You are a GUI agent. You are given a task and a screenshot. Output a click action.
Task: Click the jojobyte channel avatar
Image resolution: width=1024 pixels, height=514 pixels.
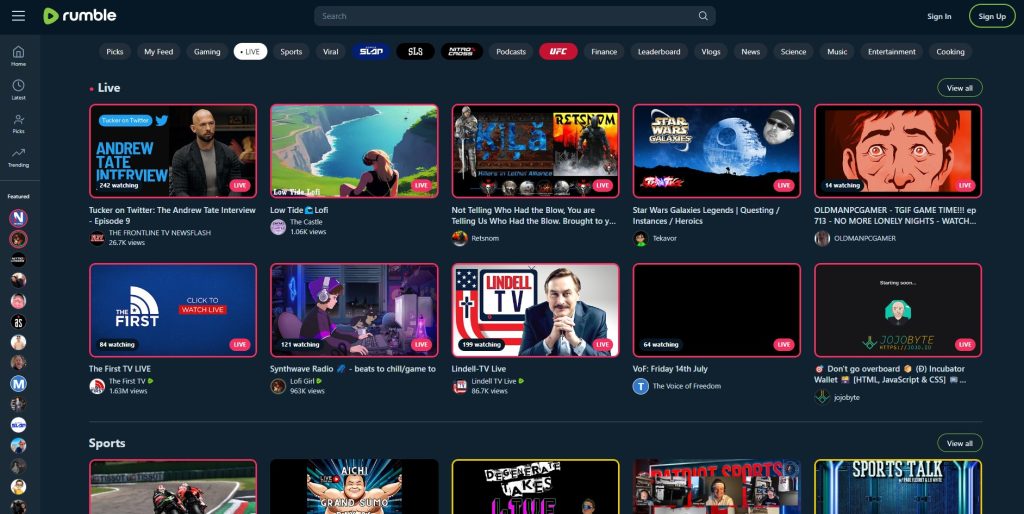[x=822, y=397]
